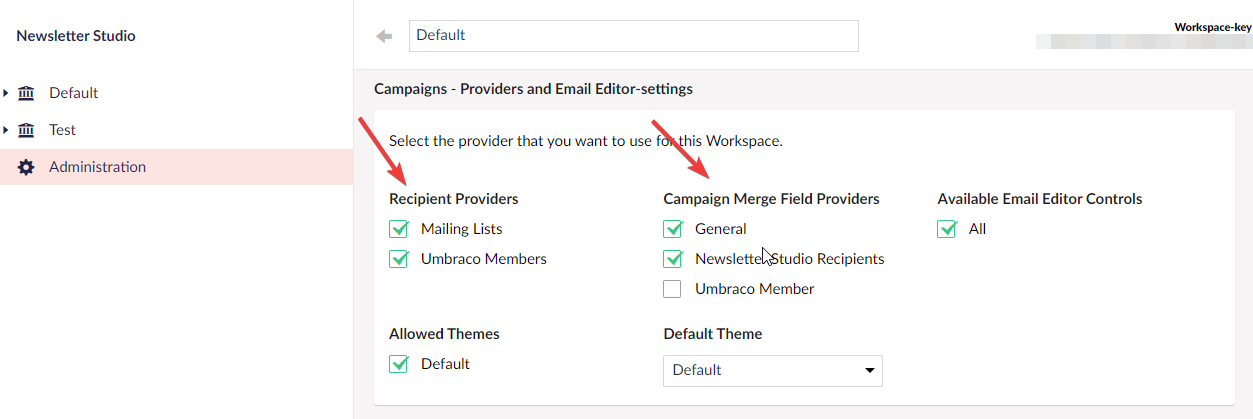Viewport: 1253px width, 419px height.
Task: Toggle the Default allowed theme checkbox
Action: coord(399,364)
